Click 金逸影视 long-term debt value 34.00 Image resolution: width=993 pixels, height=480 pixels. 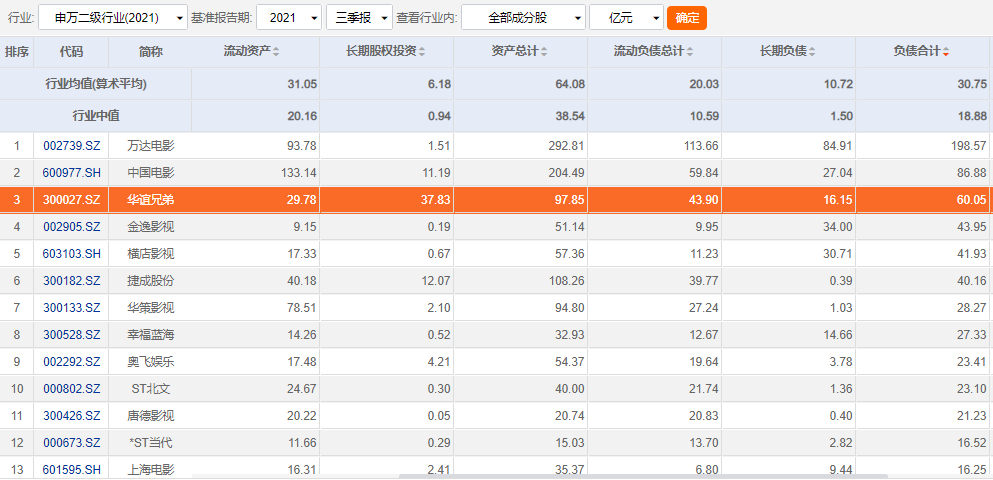[838, 227]
